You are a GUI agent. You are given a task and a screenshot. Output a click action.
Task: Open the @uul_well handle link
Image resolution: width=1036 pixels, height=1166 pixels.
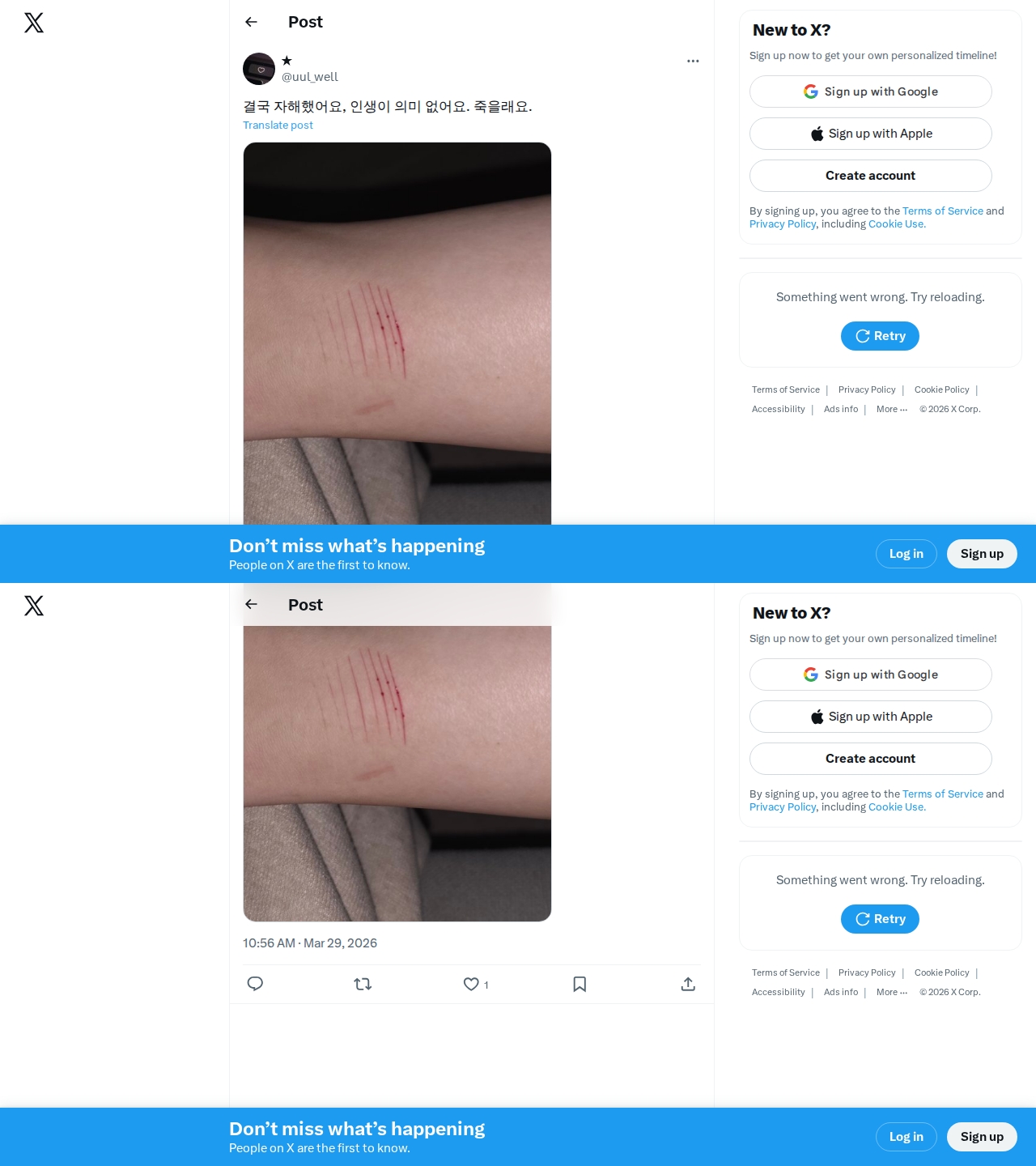coord(310,77)
